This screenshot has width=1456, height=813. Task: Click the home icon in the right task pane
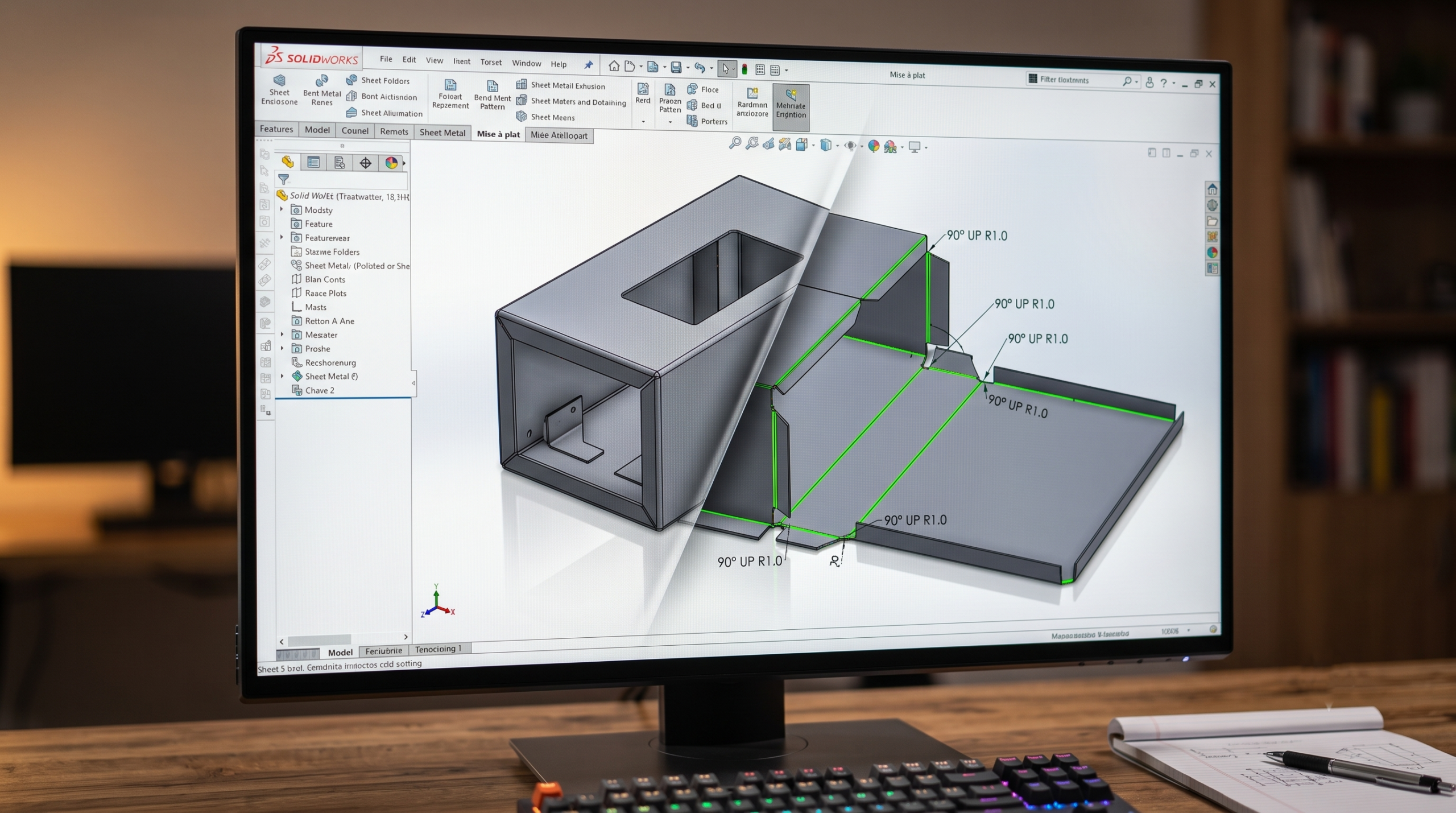(x=1212, y=189)
